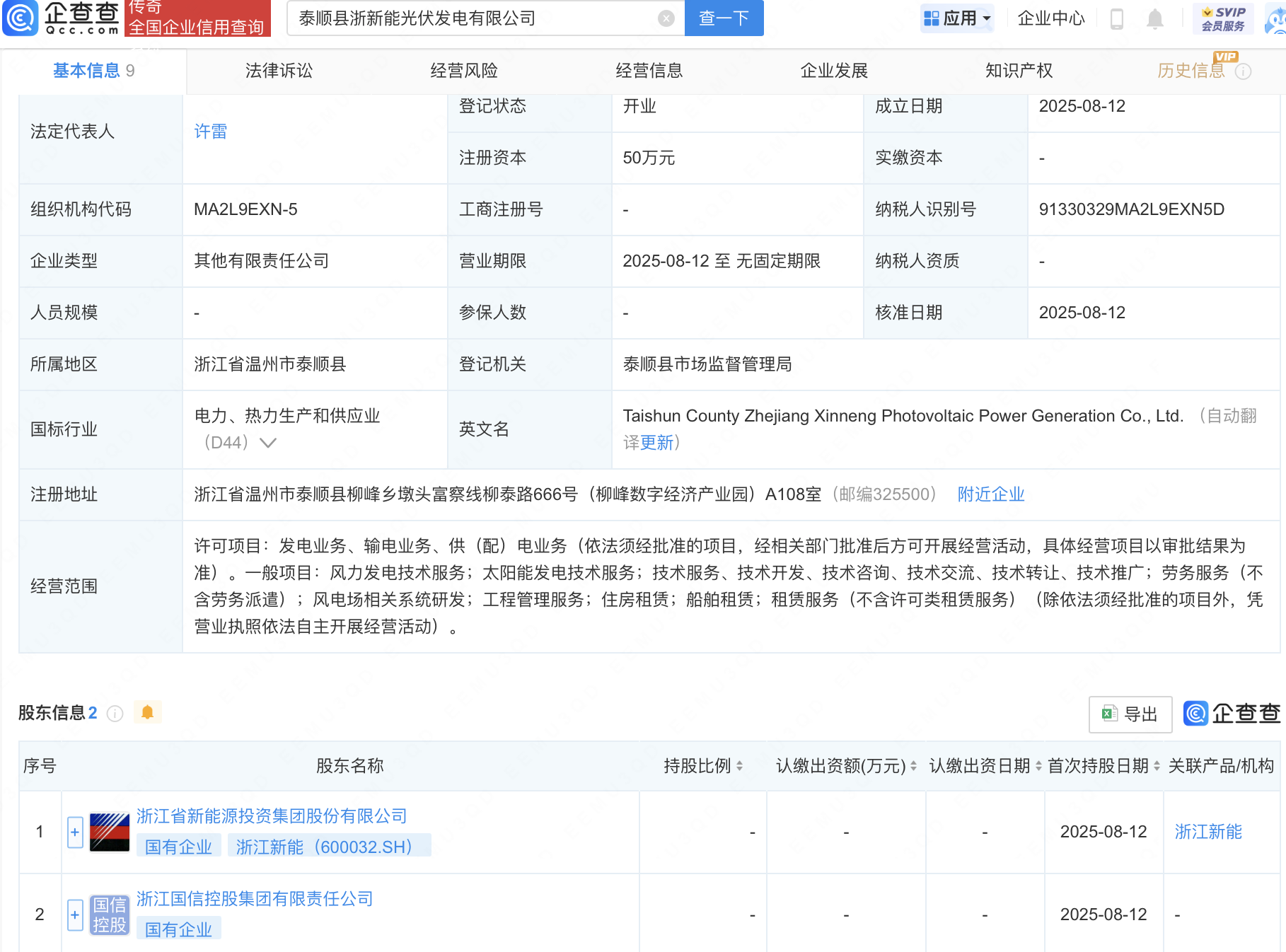Screen dimensions: 1286x952
Task: Click 泰顺县市场监督管理局 text
Action: click(x=707, y=364)
